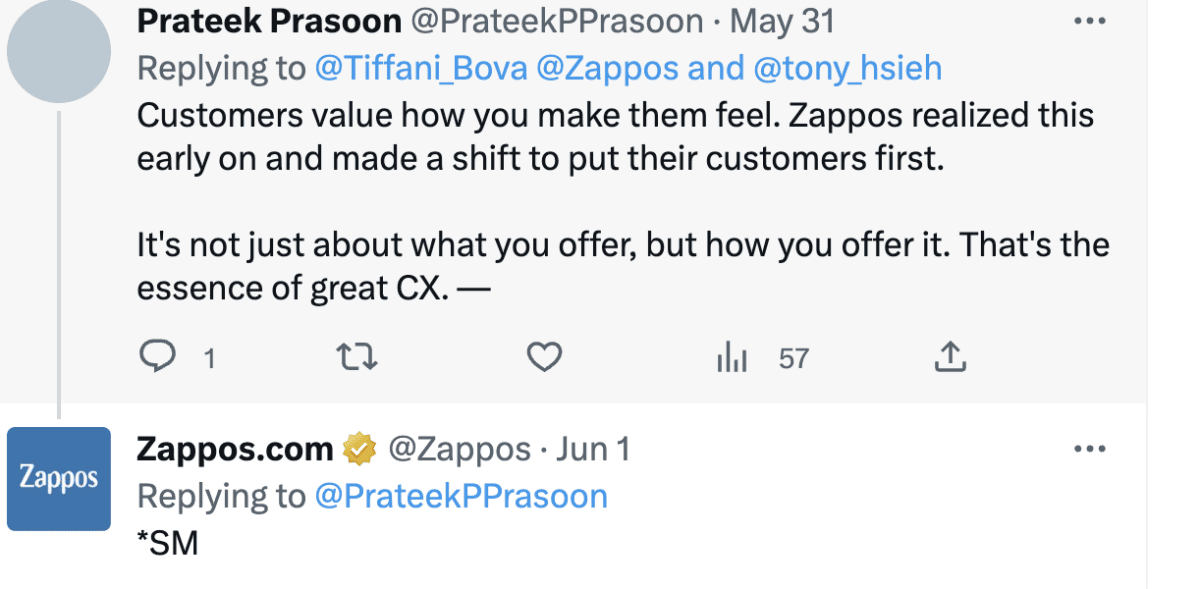
Task: Click the *SM reply text
Action: coord(167,543)
